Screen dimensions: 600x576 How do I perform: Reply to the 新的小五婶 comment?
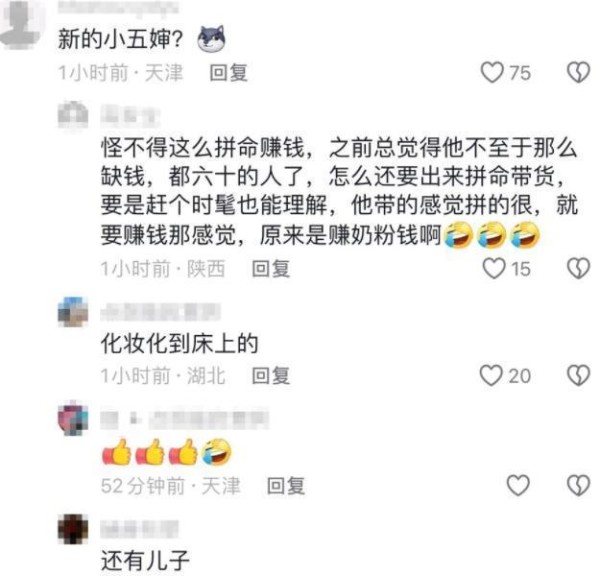pyautogui.click(x=228, y=72)
